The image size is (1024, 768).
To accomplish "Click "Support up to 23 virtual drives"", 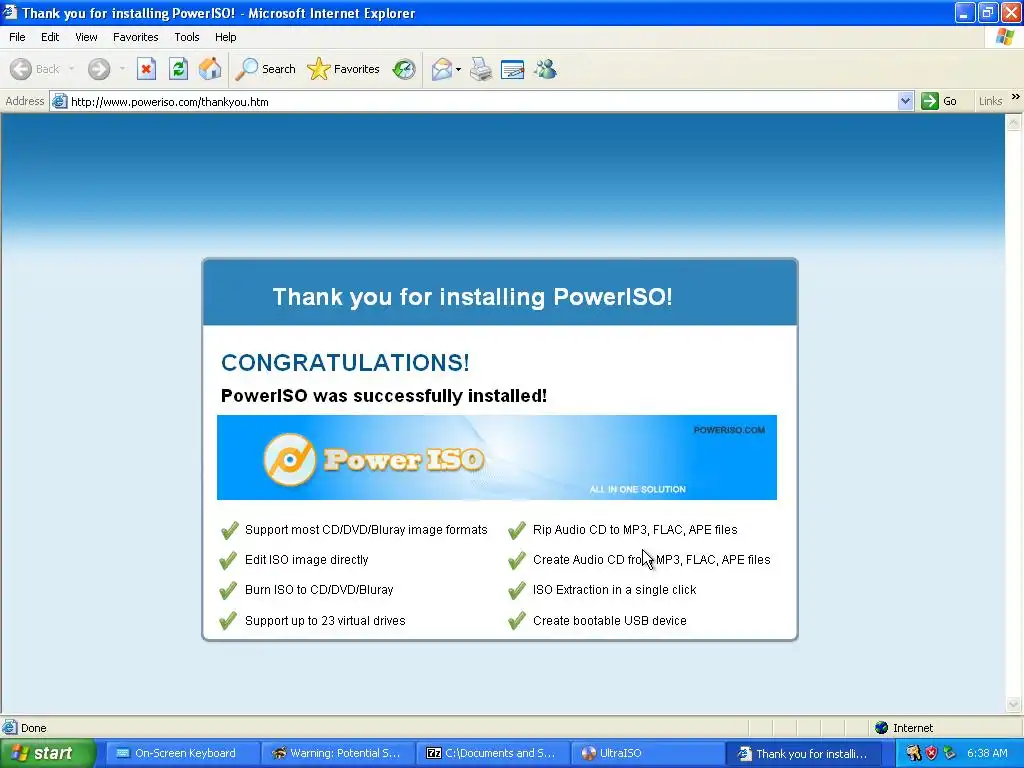I will click(x=325, y=620).
